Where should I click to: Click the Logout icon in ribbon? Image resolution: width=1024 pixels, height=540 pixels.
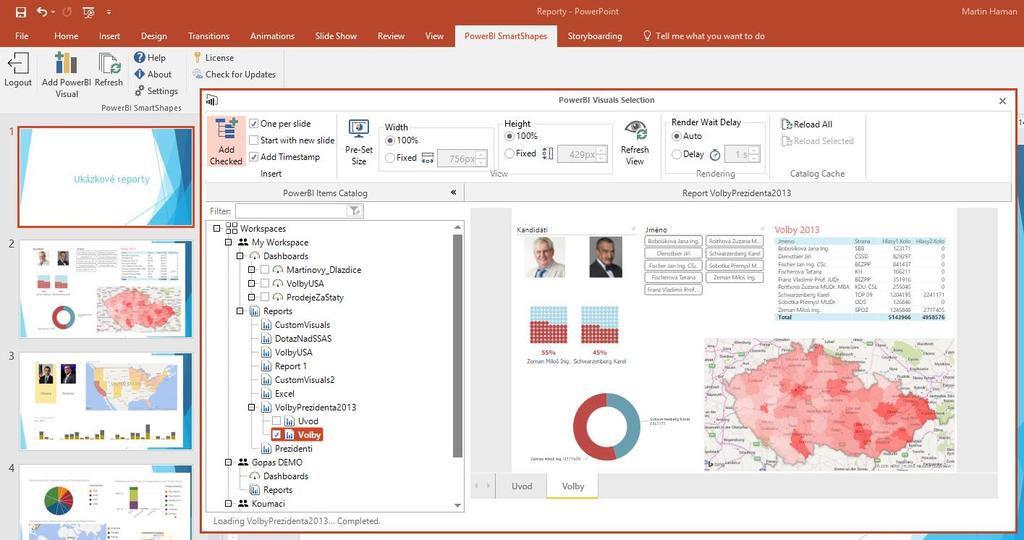coord(18,64)
